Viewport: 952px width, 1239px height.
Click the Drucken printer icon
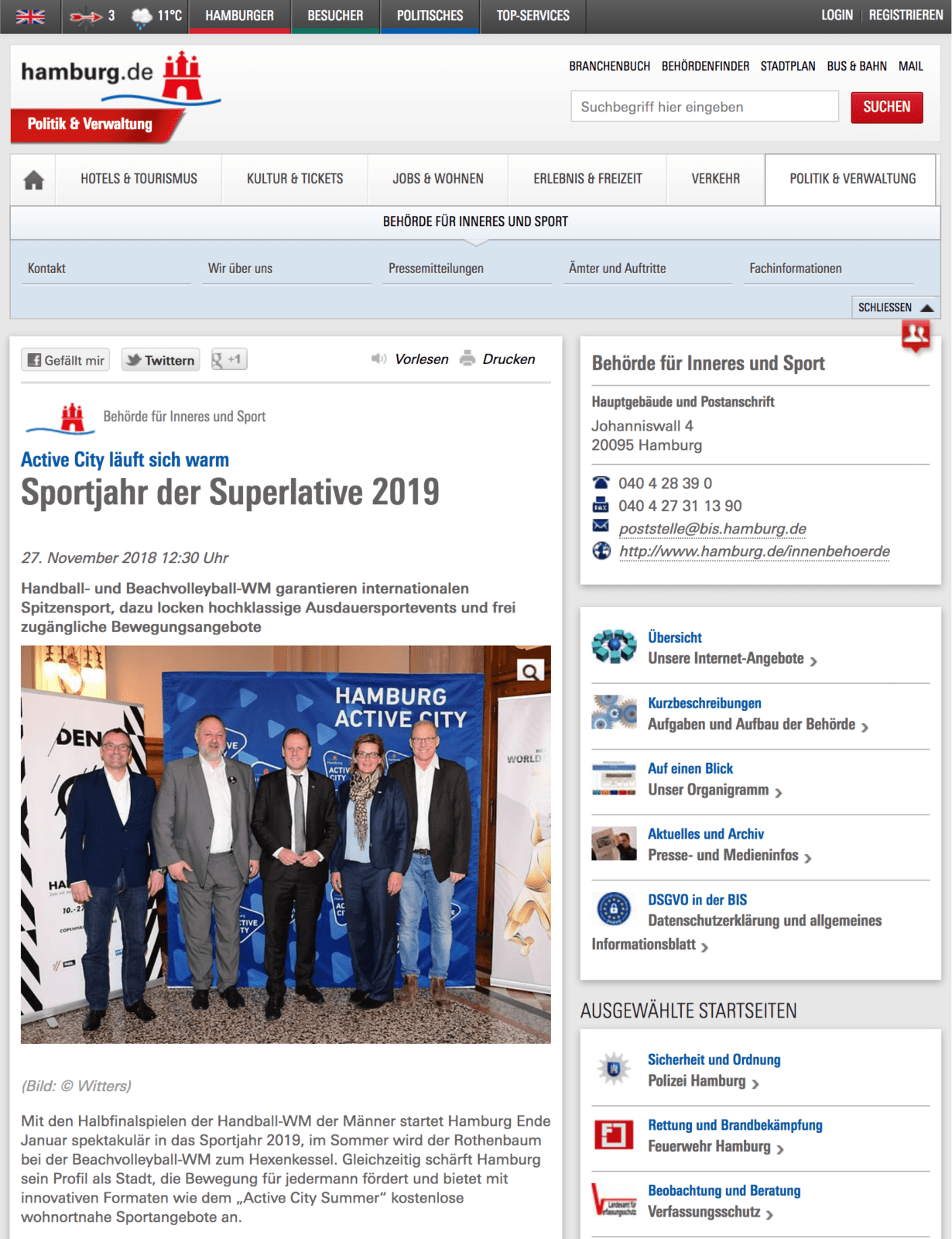point(467,359)
